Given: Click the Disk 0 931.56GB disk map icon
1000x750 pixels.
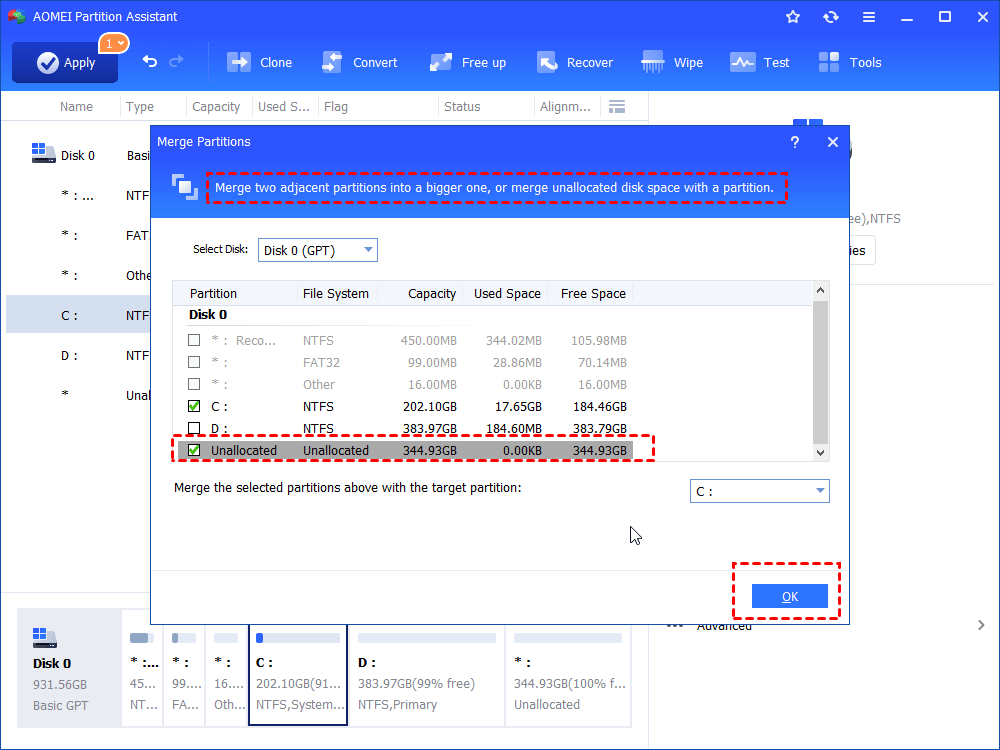Looking at the screenshot, I should [x=45, y=637].
